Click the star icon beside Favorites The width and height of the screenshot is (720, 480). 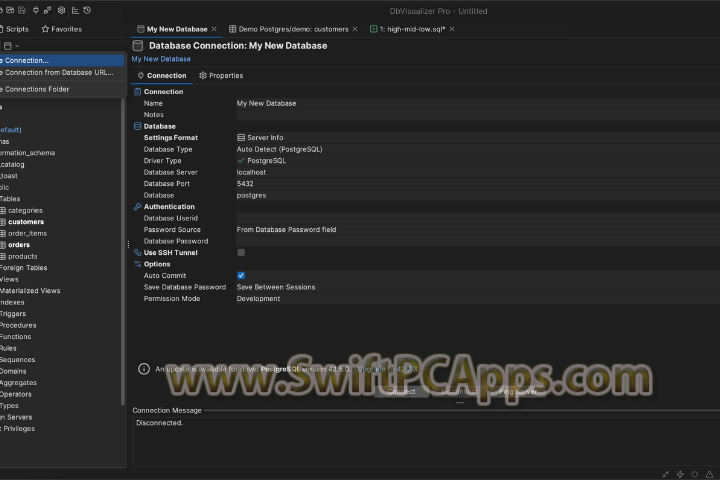45,29
